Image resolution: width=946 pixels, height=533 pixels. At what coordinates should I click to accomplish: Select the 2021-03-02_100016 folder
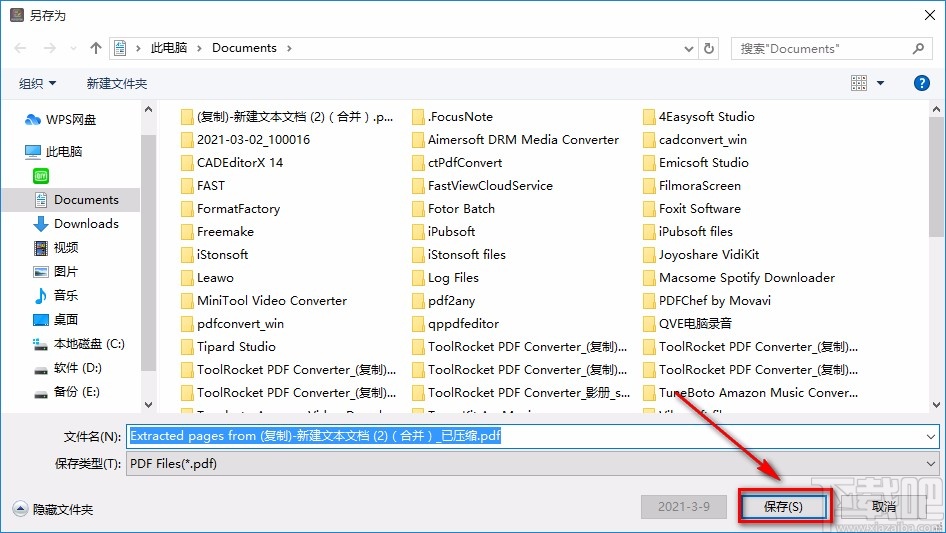click(x=246, y=140)
